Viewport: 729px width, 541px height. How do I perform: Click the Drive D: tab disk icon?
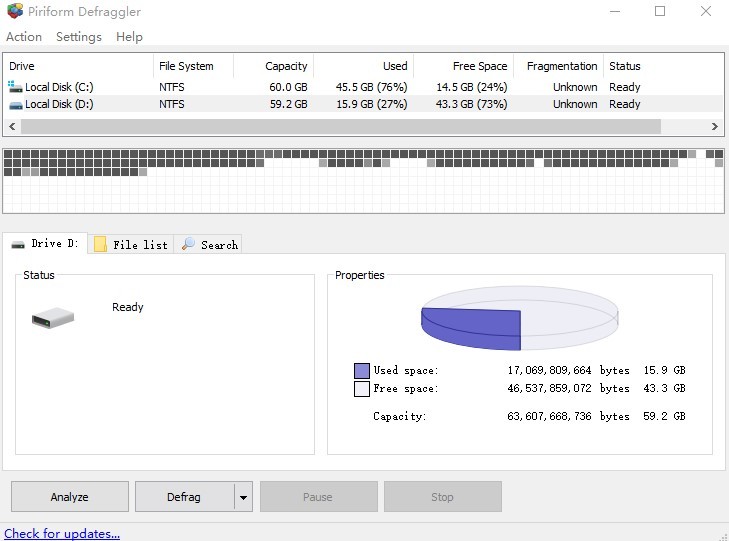(x=18, y=244)
